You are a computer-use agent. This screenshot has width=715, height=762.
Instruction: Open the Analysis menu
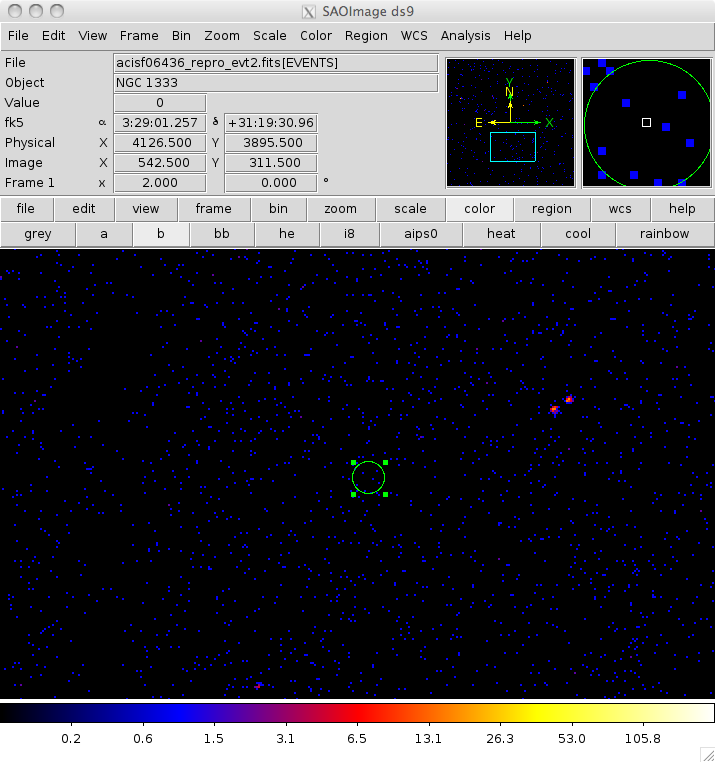(x=465, y=35)
